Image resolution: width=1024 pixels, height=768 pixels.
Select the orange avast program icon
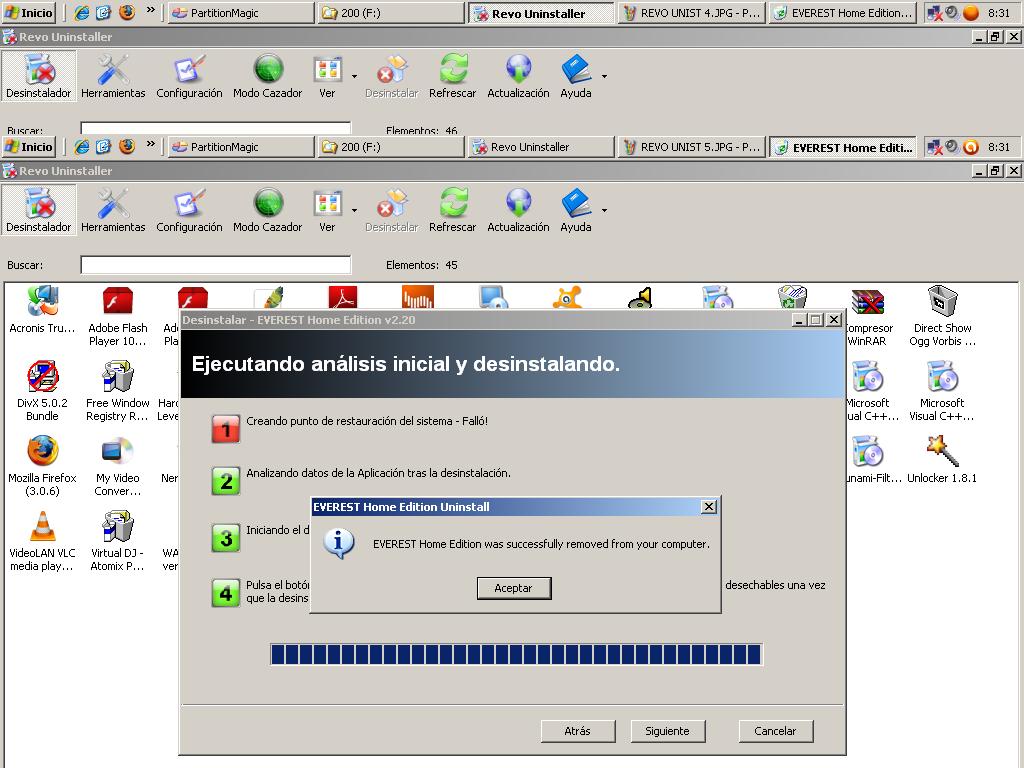tap(567, 297)
